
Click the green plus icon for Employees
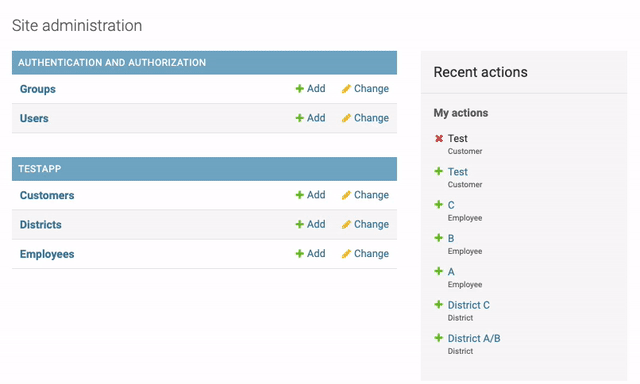coord(300,254)
